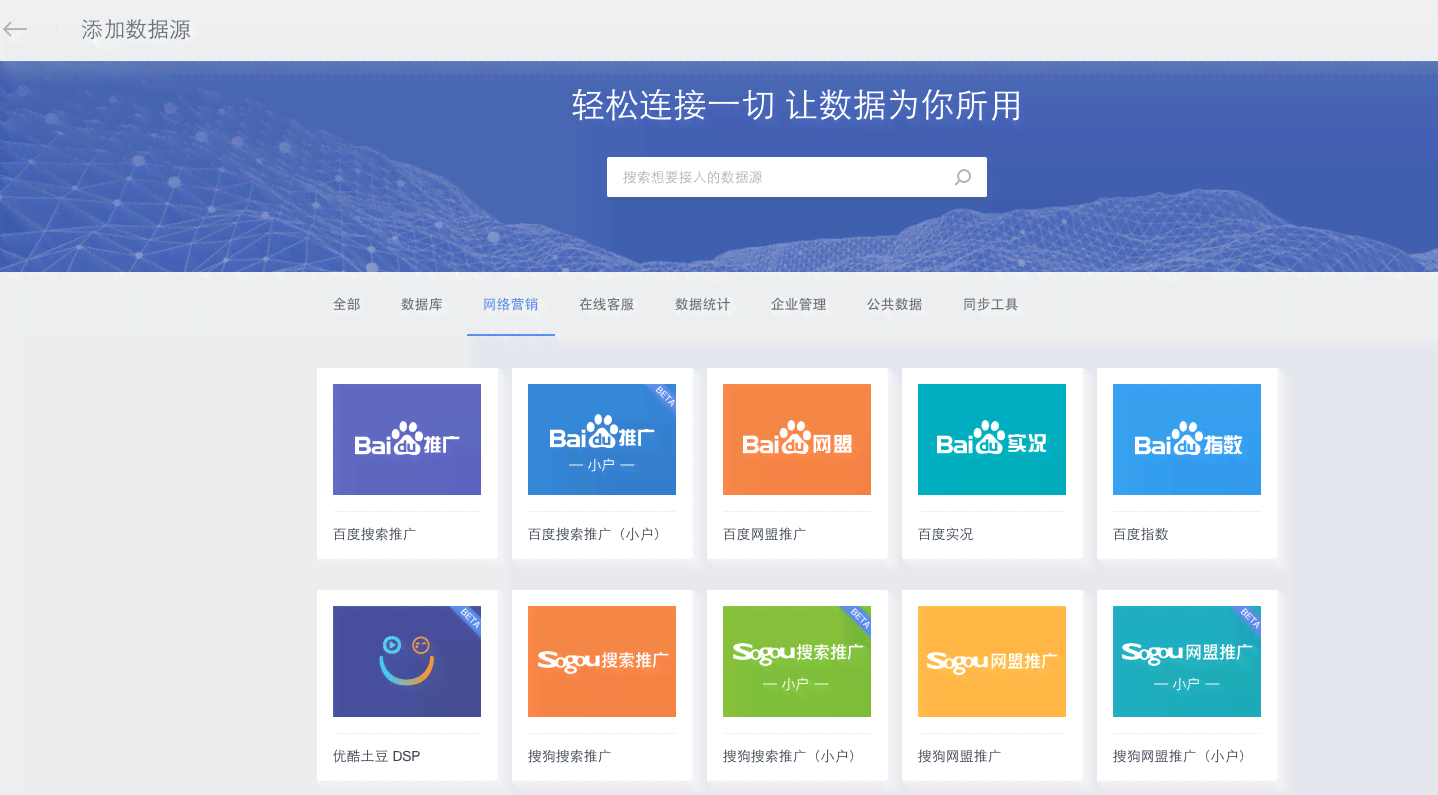This screenshot has height=795, width=1438.
Task: Click the 百度搜索推广 label
Action: point(375,534)
